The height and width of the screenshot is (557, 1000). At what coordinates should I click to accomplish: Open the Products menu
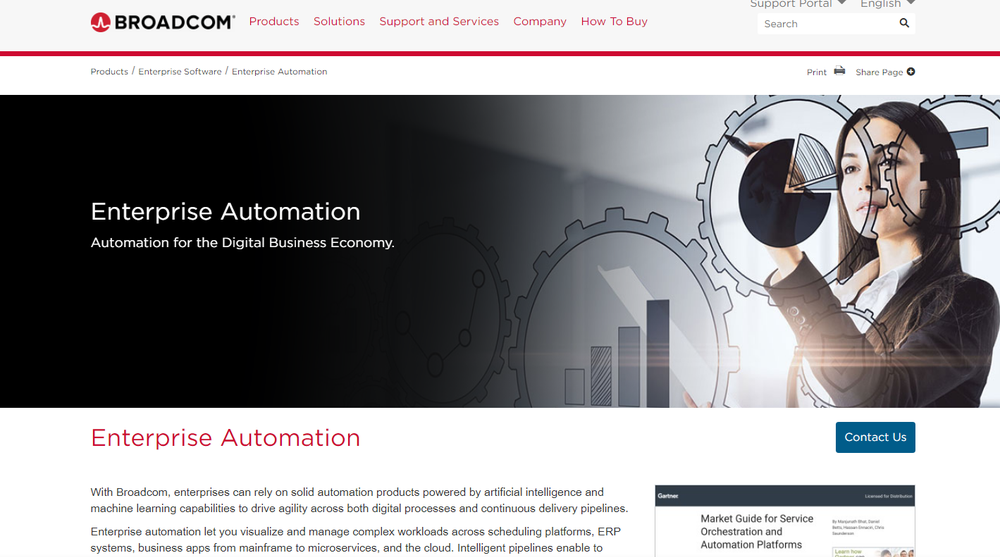pyautogui.click(x=274, y=21)
